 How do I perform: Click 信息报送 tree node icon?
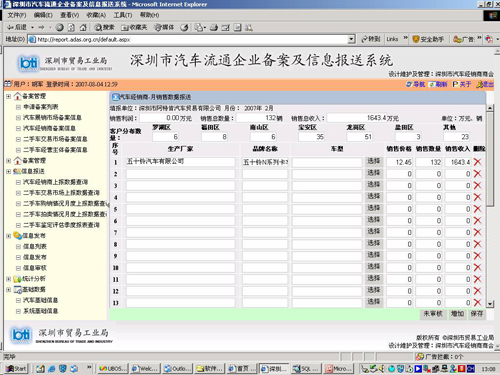coord(17,171)
